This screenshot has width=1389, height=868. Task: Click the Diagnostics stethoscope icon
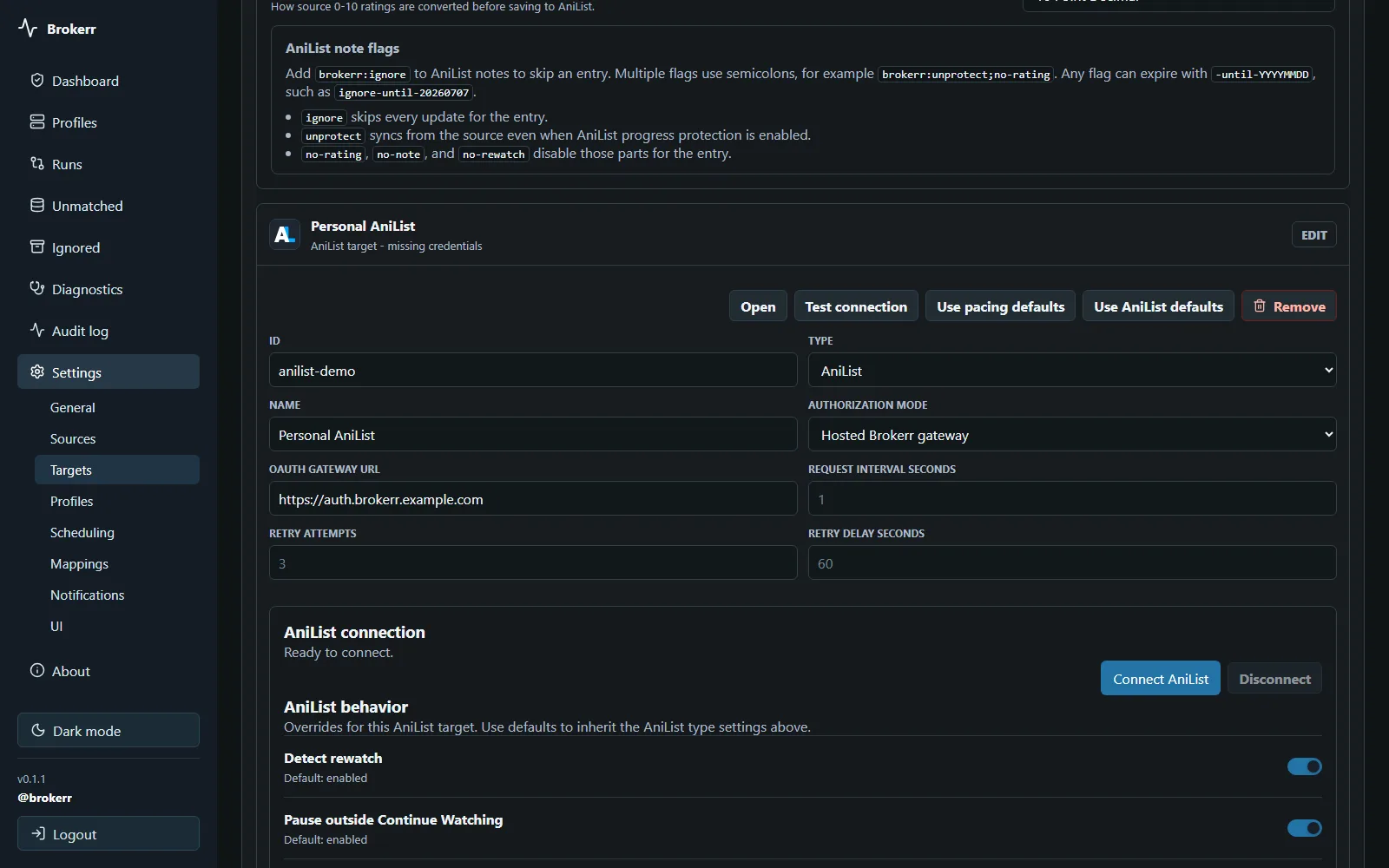(x=37, y=288)
